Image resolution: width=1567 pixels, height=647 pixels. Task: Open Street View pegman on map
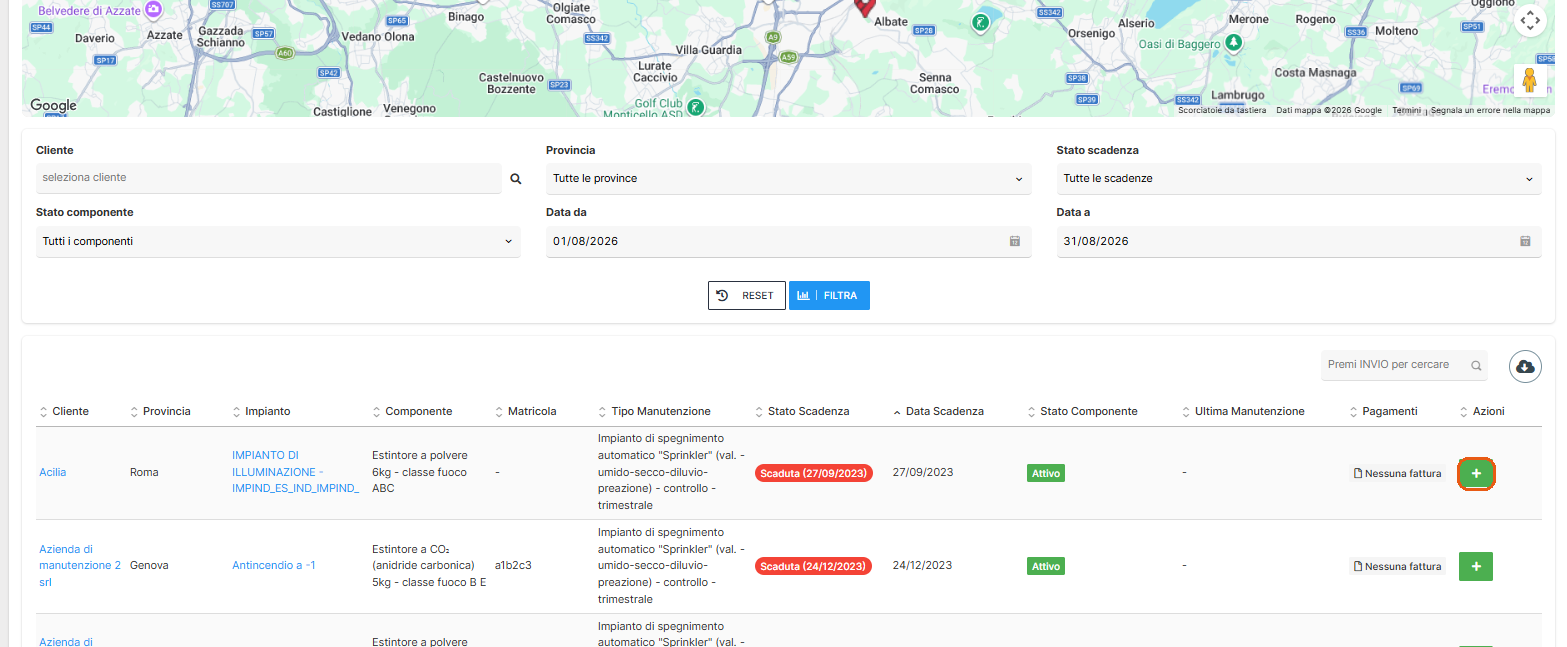(x=1529, y=80)
